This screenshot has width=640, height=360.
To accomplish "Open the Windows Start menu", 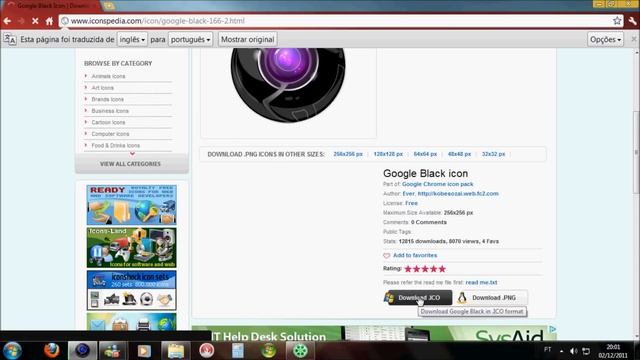I will pyautogui.click(x=12, y=351).
